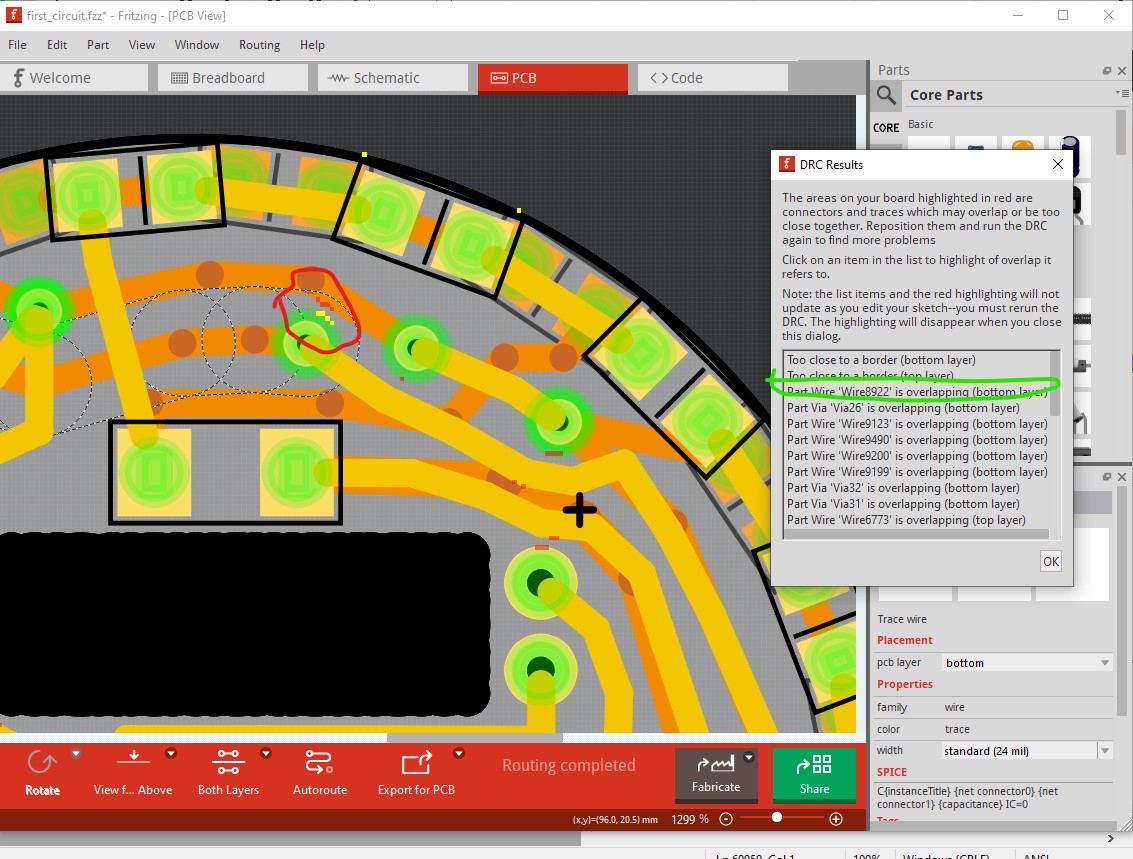This screenshot has width=1133, height=859.
Task: Click OK in the DRC Results dialog
Action: [x=1051, y=561]
